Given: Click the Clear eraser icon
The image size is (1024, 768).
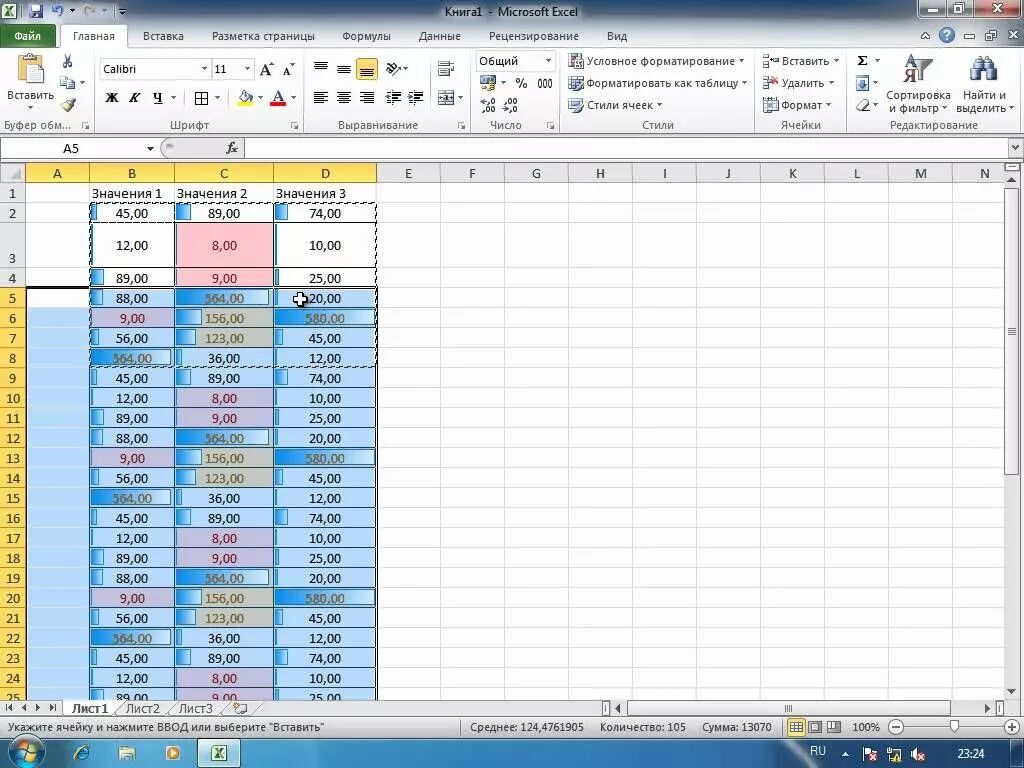Looking at the screenshot, I should pos(862,105).
